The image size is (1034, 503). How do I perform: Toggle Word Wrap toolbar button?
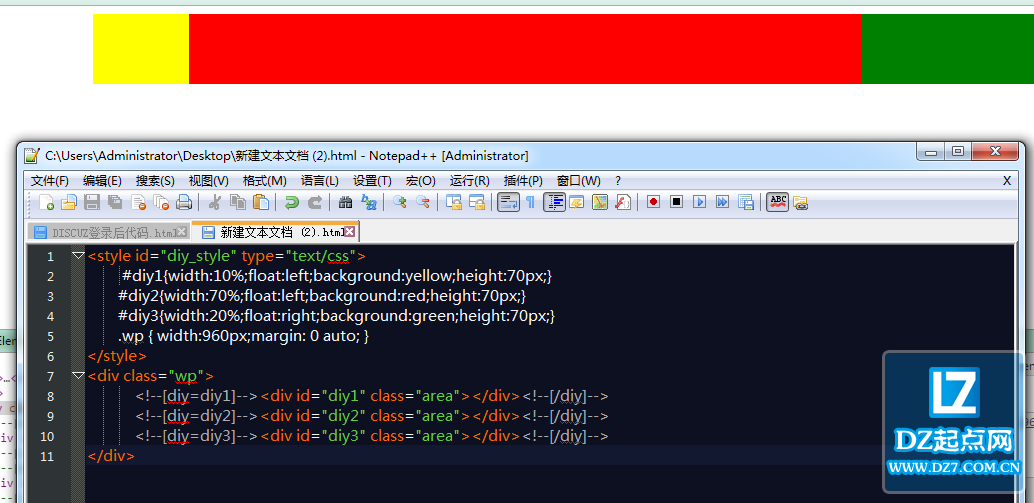tap(508, 202)
